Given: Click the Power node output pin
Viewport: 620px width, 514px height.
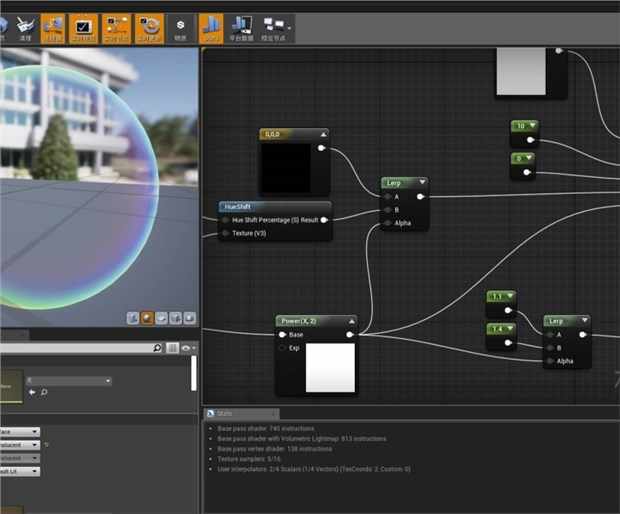Looking at the screenshot, I should click(350, 335).
